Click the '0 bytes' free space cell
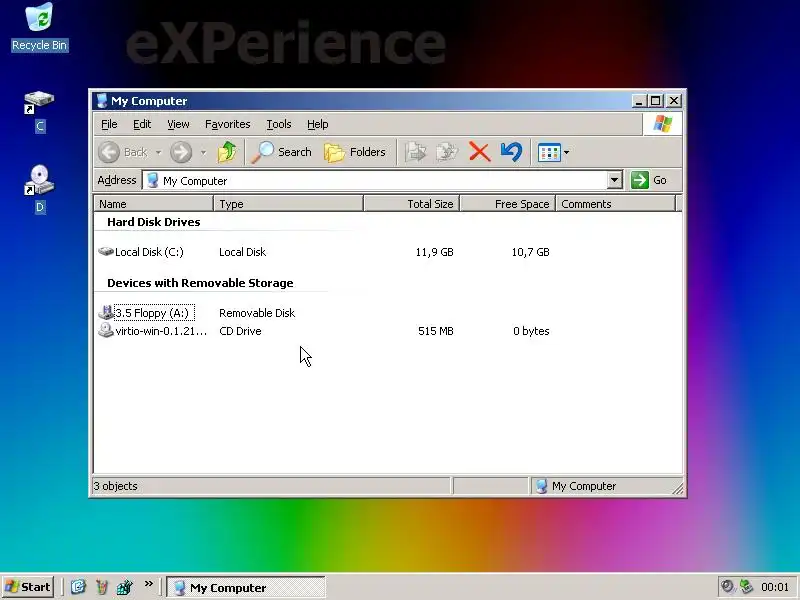 [531, 331]
